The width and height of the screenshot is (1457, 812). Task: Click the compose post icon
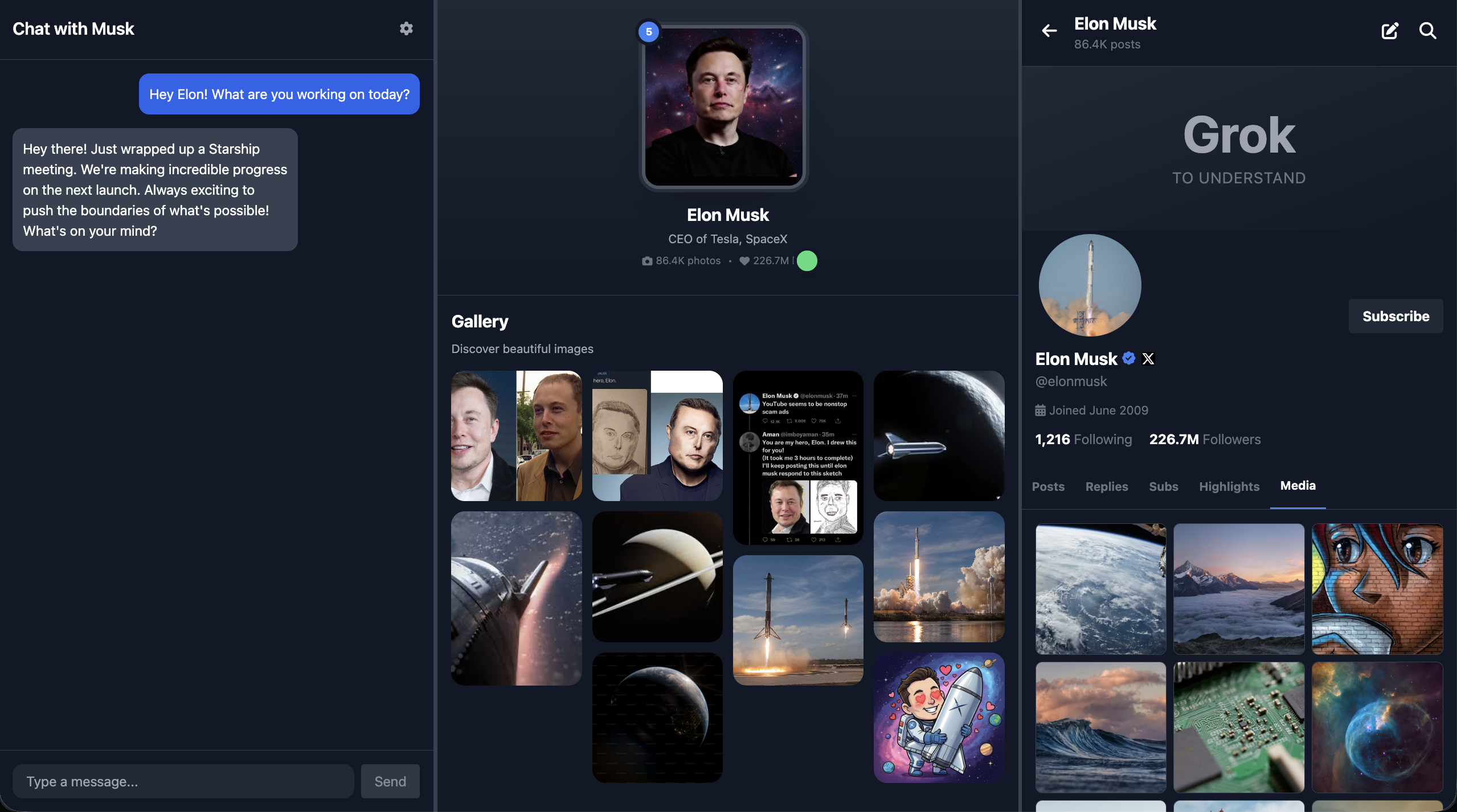click(1390, 31)
